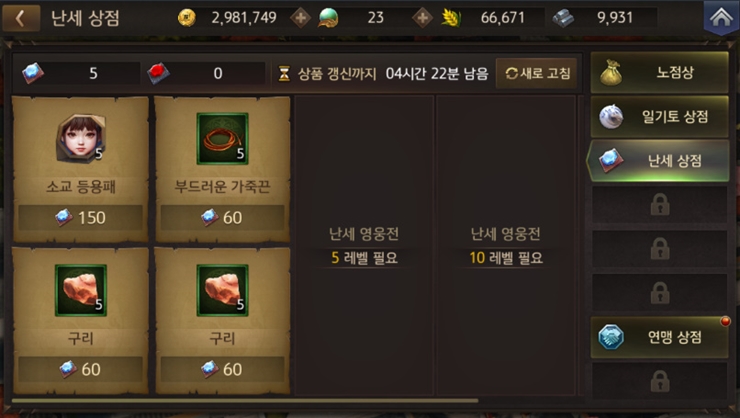Open the home icon in top corner
Viewport: 740px width, 418px height.
point(721,17)
